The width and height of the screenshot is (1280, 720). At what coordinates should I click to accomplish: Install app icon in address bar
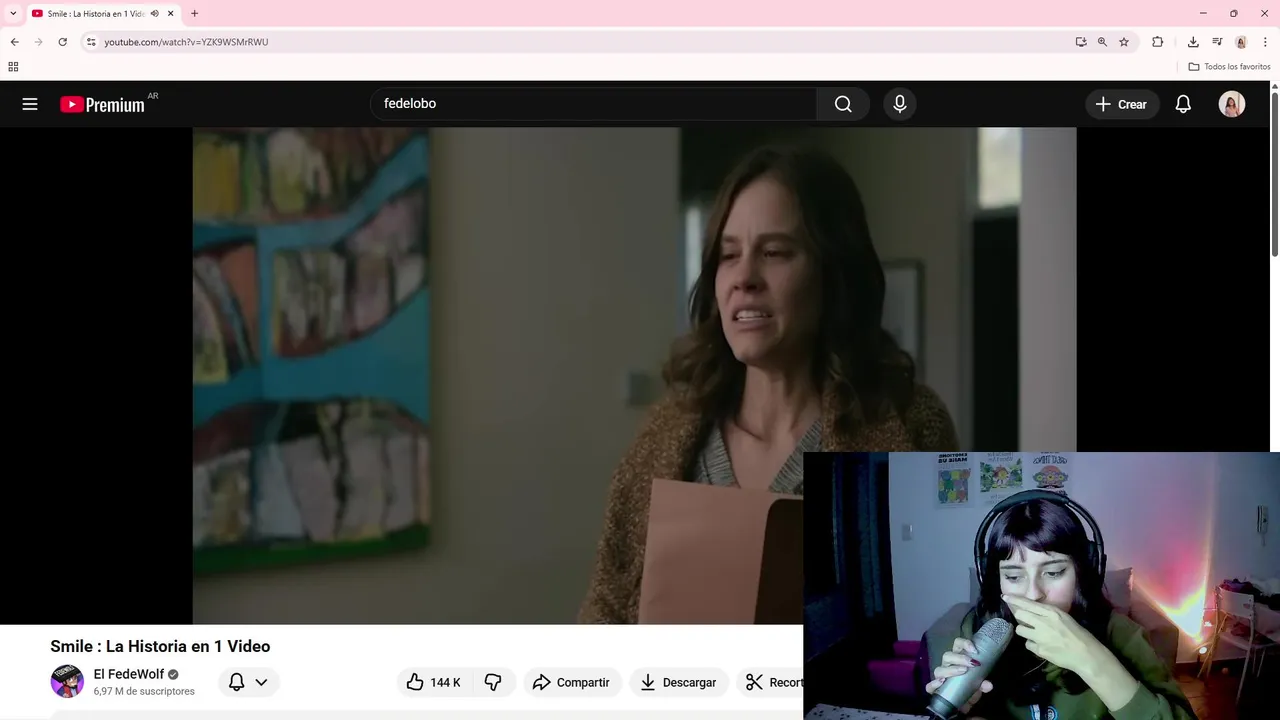pyautogui.click(x=1081, y=42)
